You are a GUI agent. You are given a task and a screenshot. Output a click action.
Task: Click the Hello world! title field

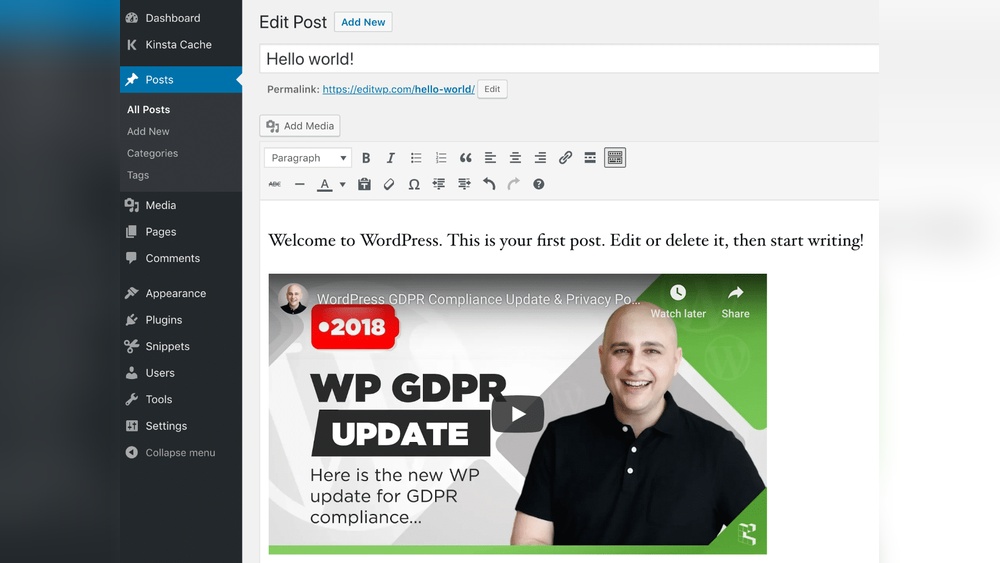(x=569, y=59)
